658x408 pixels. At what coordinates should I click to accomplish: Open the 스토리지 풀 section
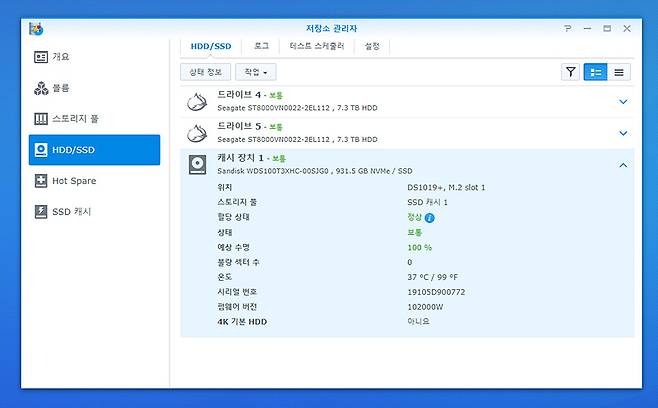(66, 119)
